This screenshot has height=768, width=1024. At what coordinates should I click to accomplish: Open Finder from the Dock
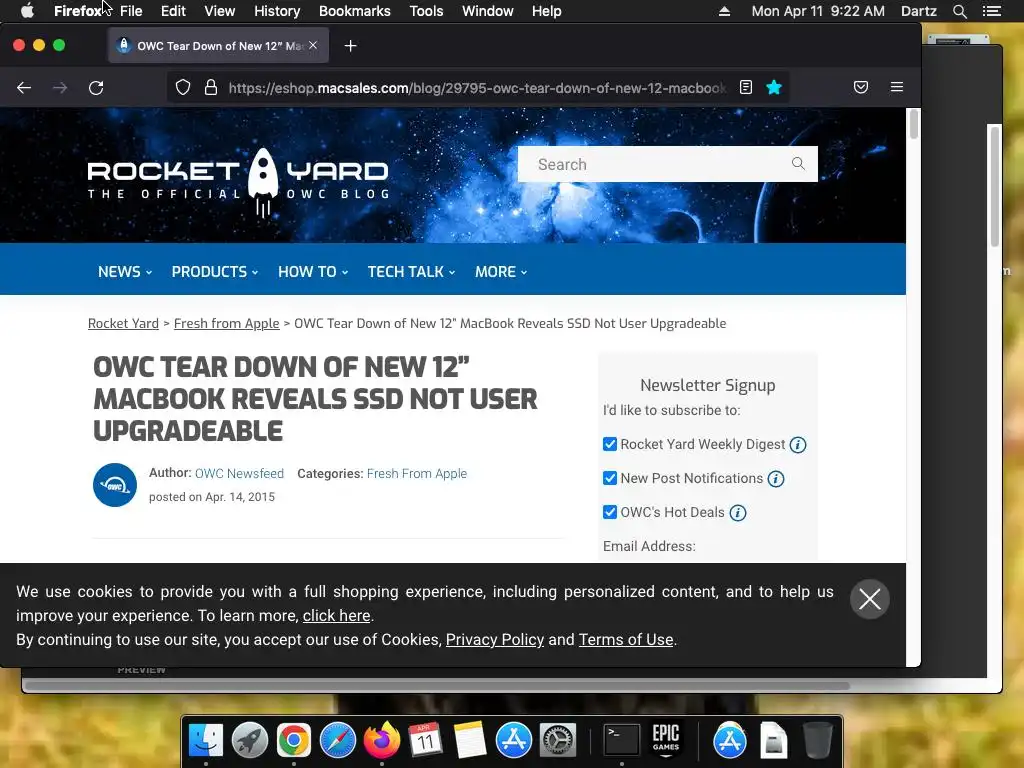click(x=206, y=740)
